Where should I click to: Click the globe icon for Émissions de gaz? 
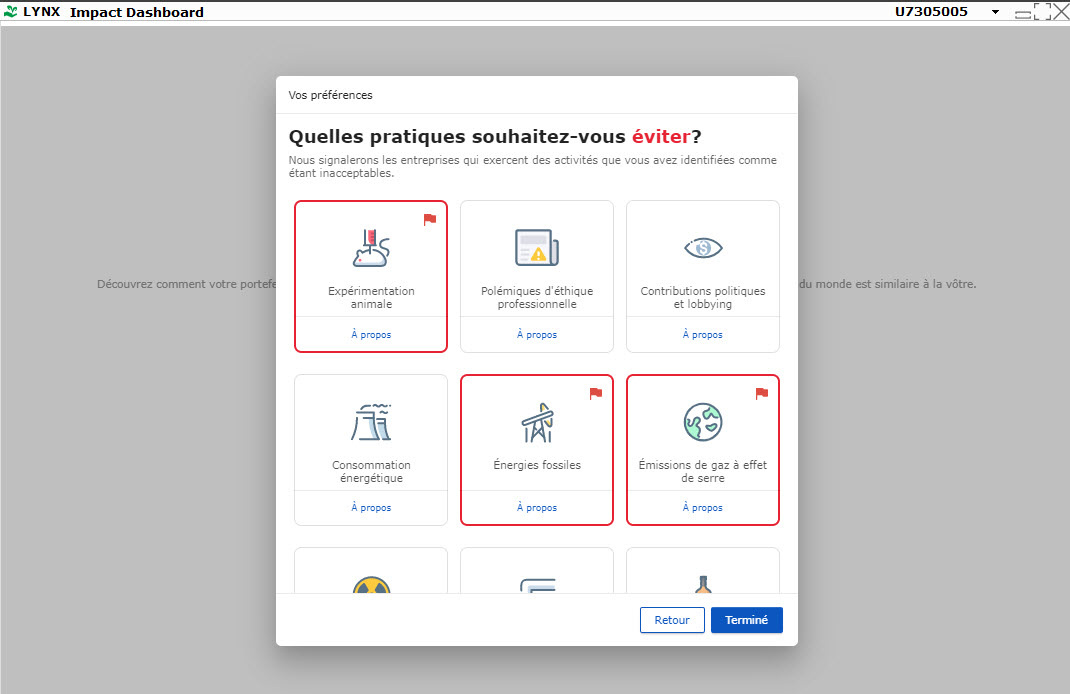pos(703,422)
